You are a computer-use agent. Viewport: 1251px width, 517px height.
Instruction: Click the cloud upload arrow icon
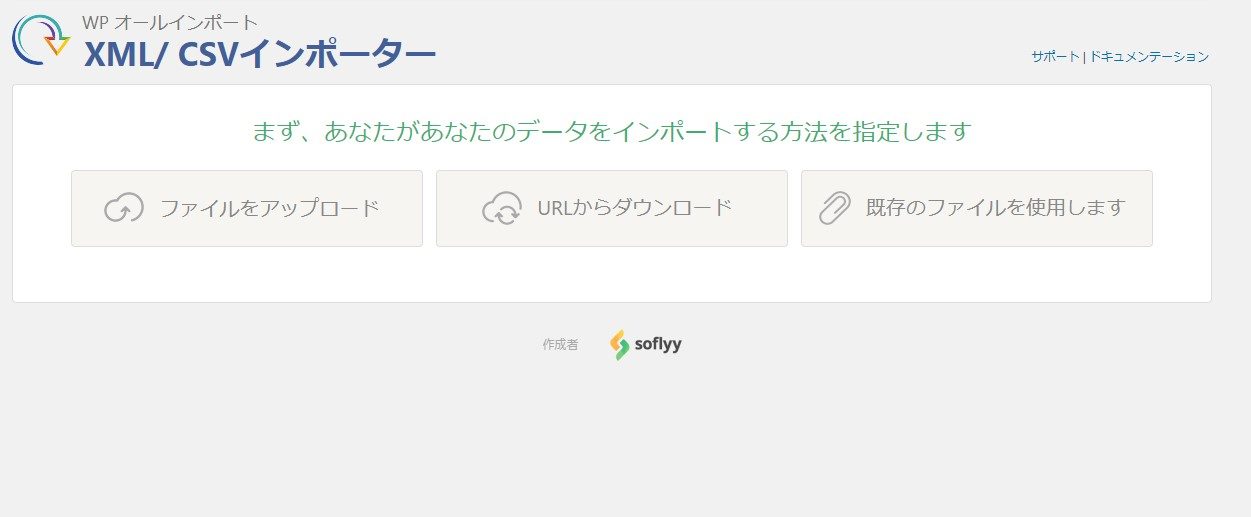tap(124, 208)
